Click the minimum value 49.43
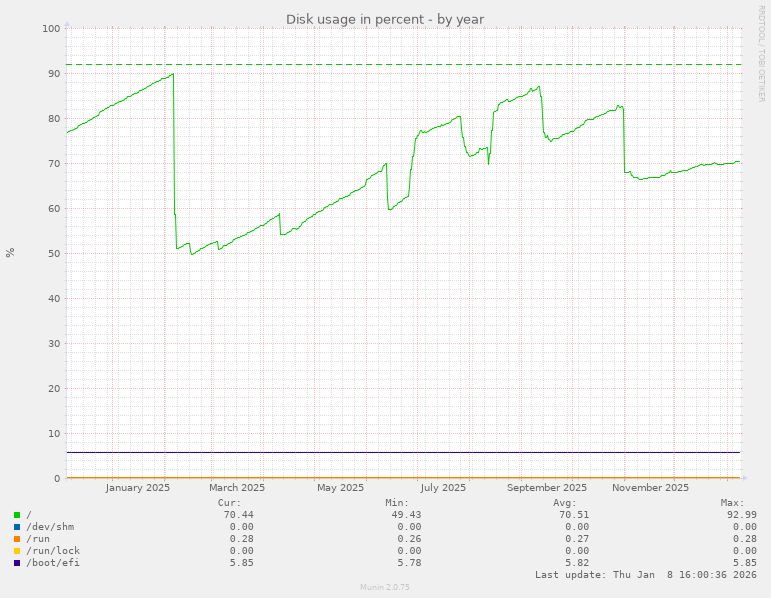 406,515
